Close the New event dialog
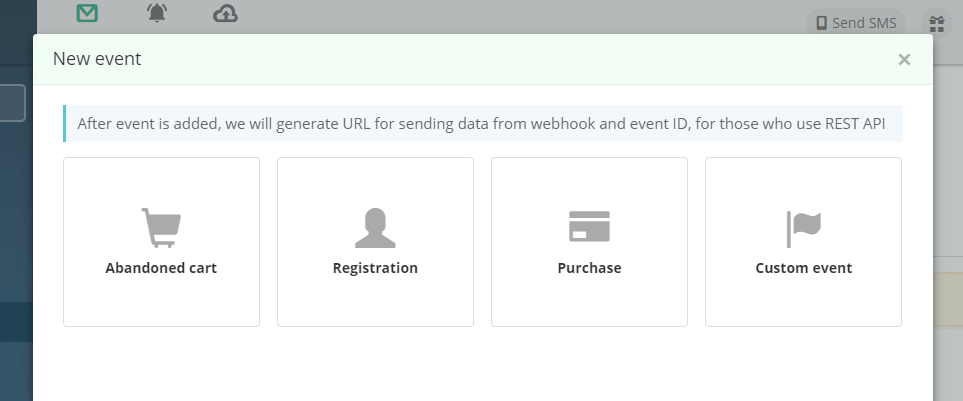The height and width of the screenshot is (401, 963). [904, 60]
